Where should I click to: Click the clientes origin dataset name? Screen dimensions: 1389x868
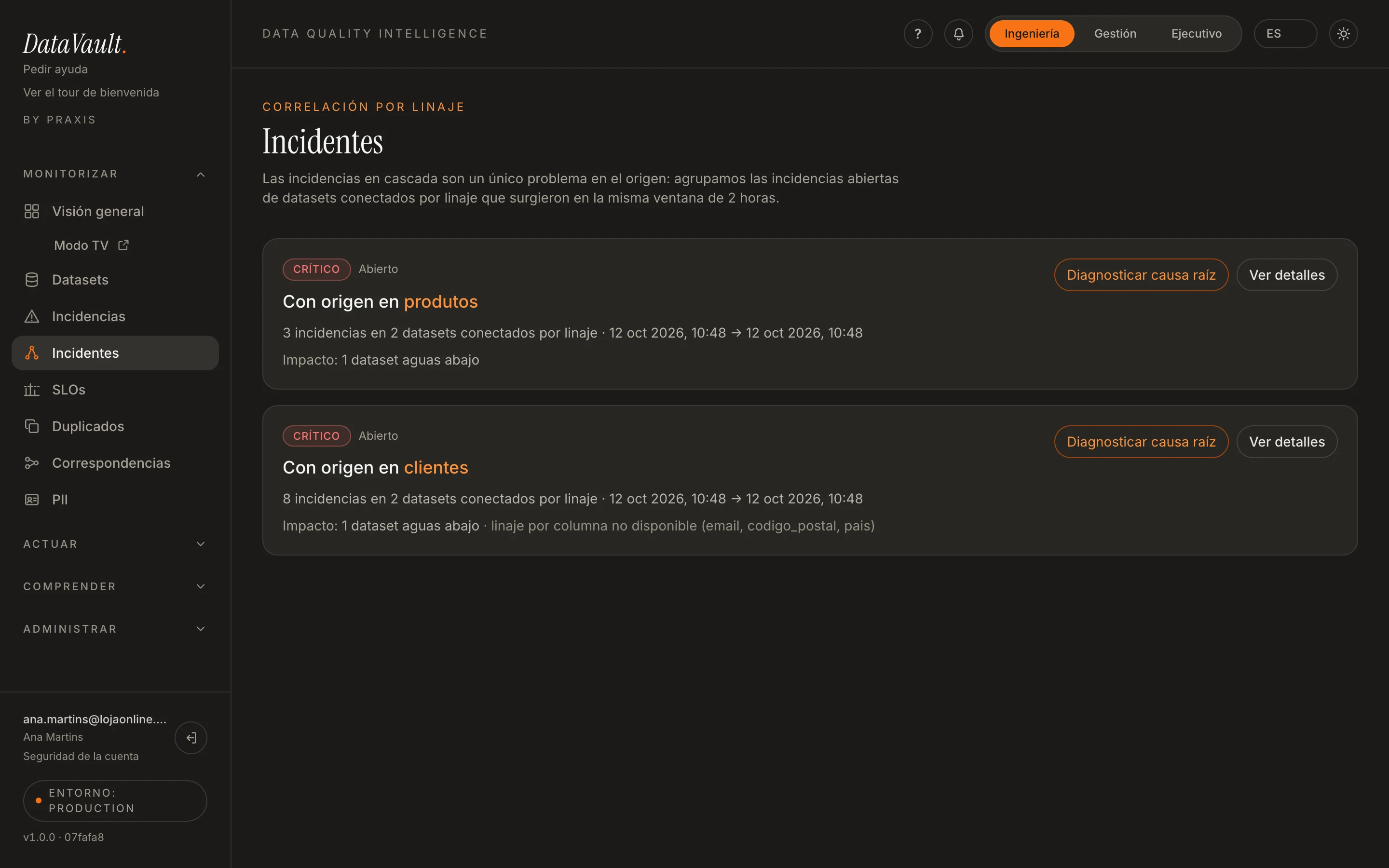click(436, 467)
